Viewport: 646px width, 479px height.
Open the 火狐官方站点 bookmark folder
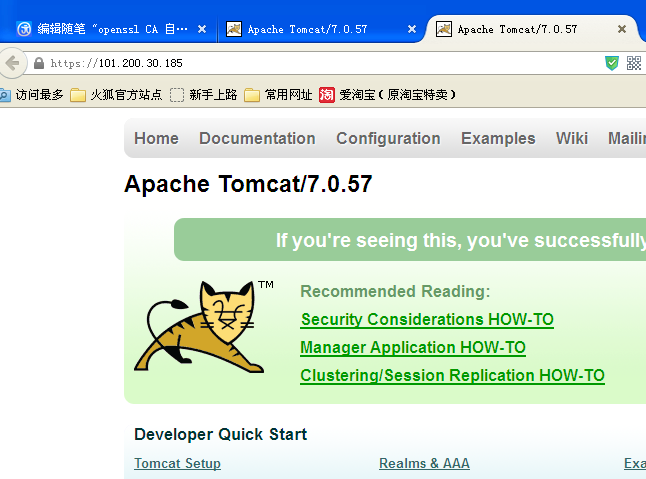[x=116, y=95]
